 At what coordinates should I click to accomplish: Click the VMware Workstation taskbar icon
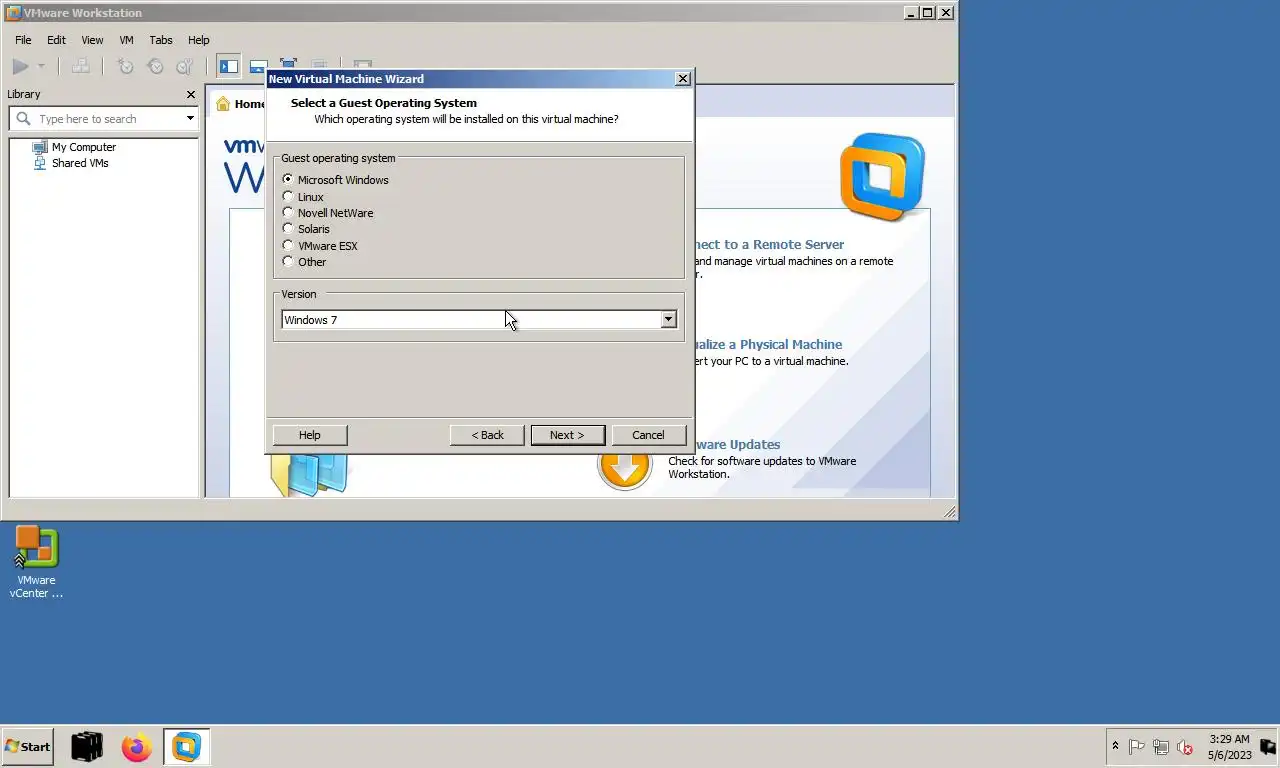(x=187, y=746)
